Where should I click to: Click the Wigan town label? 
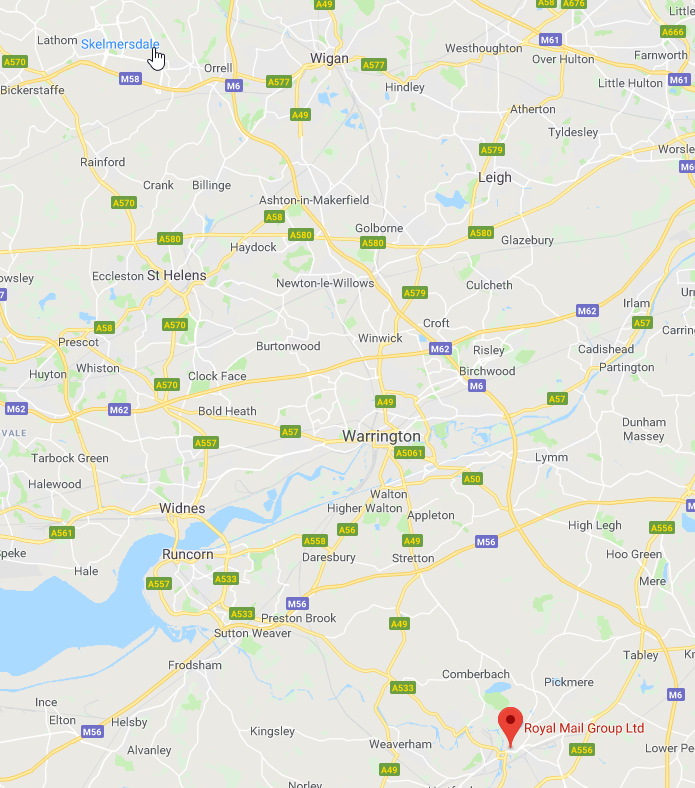point(329,59)
